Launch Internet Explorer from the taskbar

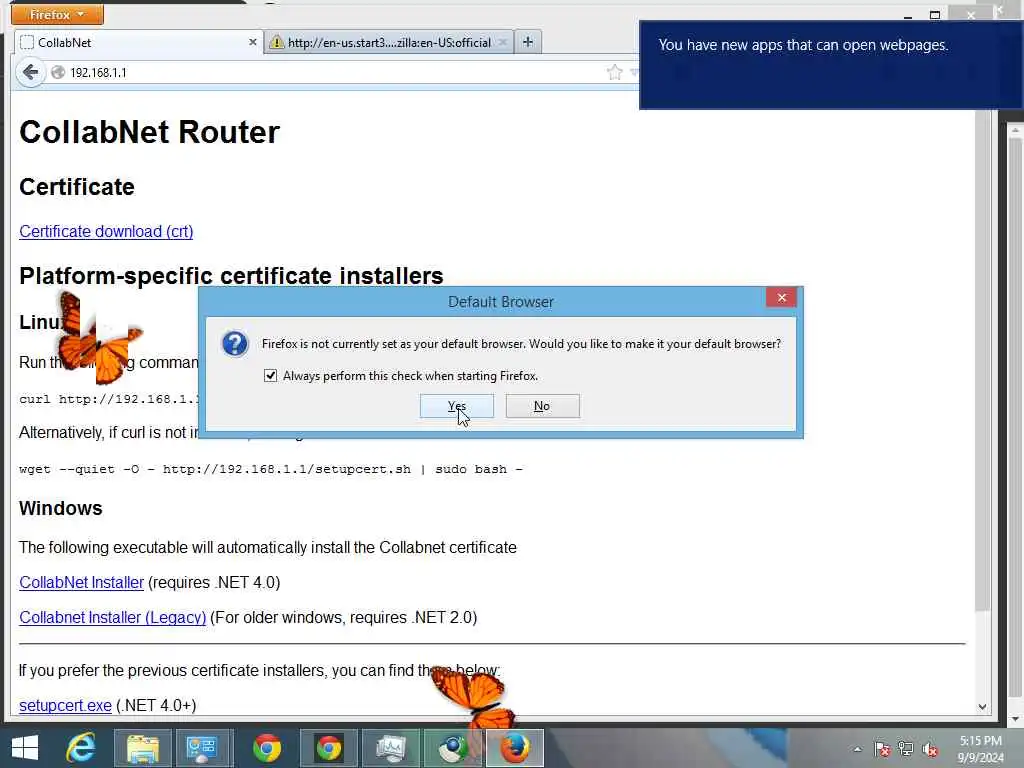tap(80, 748)
